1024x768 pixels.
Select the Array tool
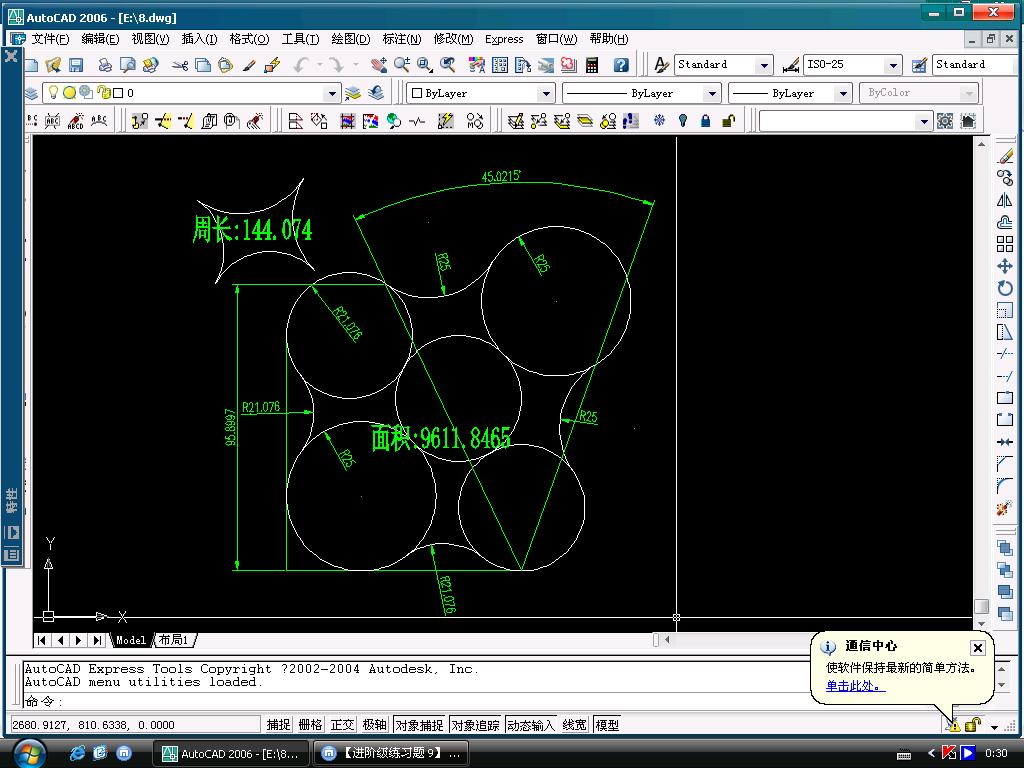tap(1005, 244)
